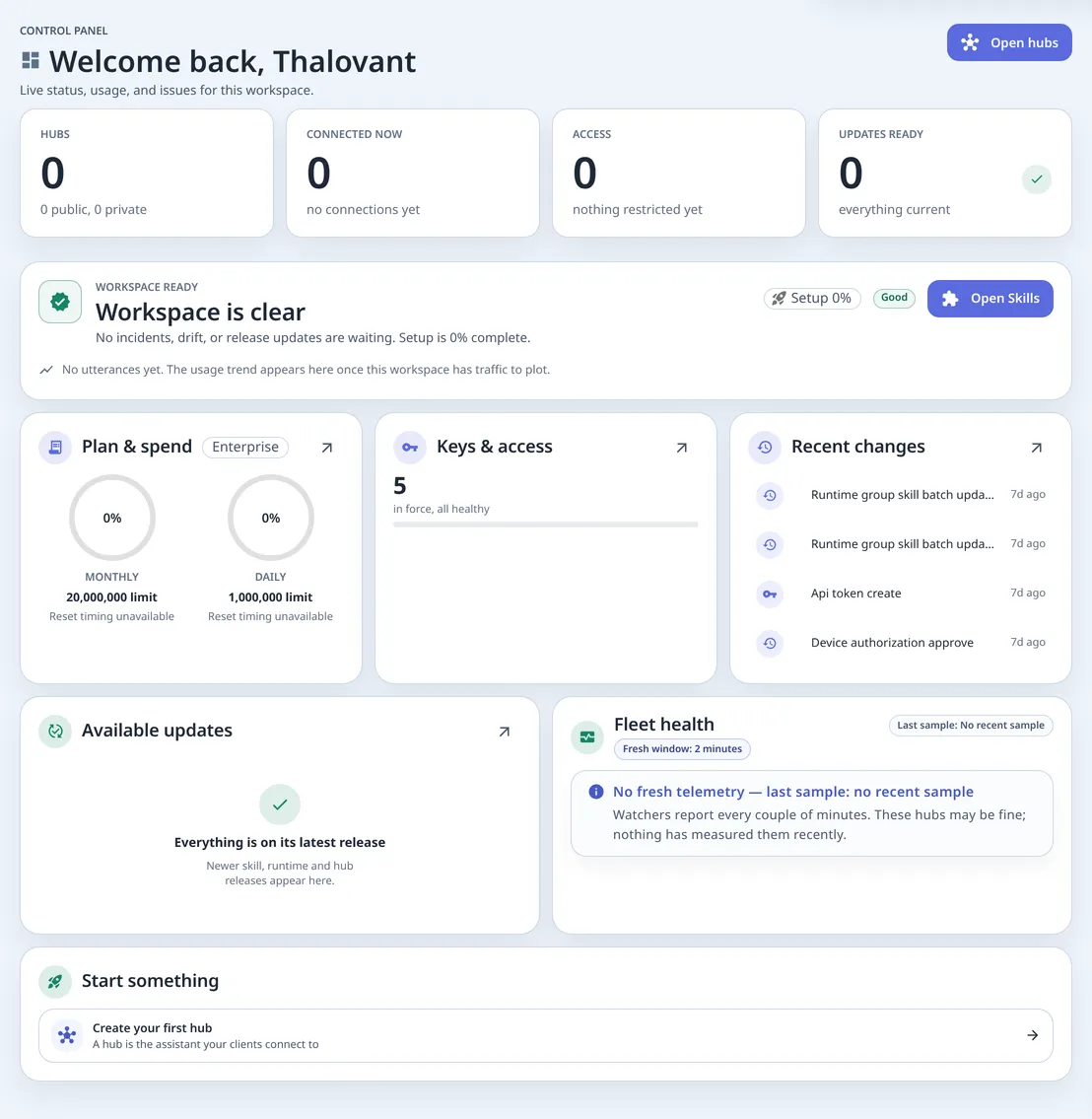Open the first Runtime group skill batch update entry
This screenshot has width=1092, height=1119.
[900, 495]
